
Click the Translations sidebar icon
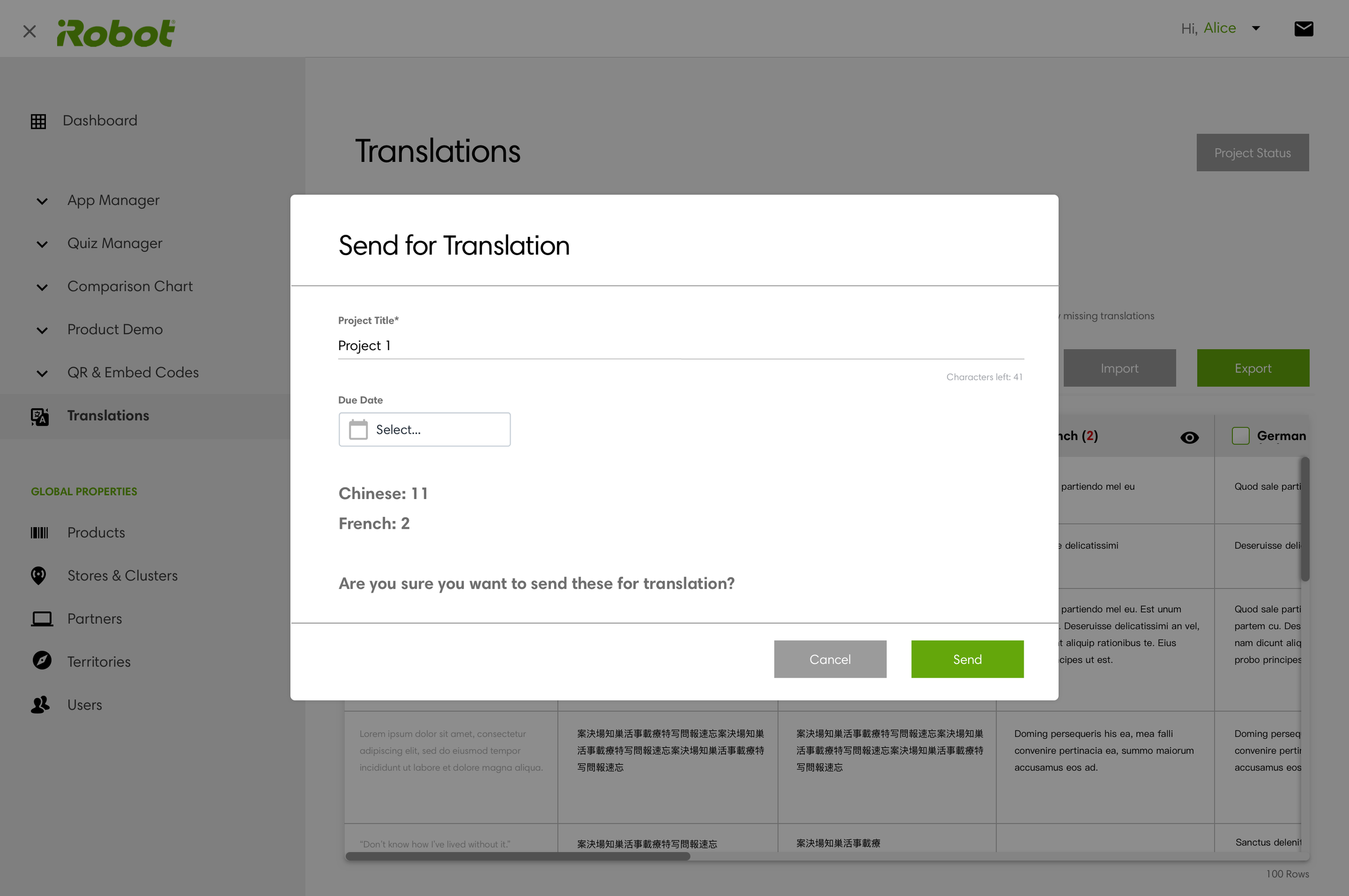pos(39,416)
